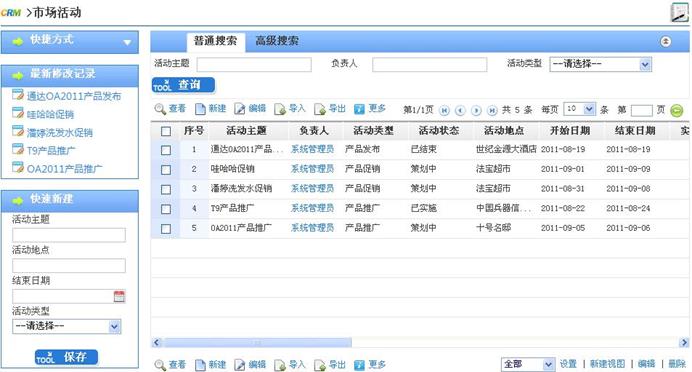Click 新建 in the bottom toolbar
The width and height of the screenshot is (692, 372).
coord(211,364)
